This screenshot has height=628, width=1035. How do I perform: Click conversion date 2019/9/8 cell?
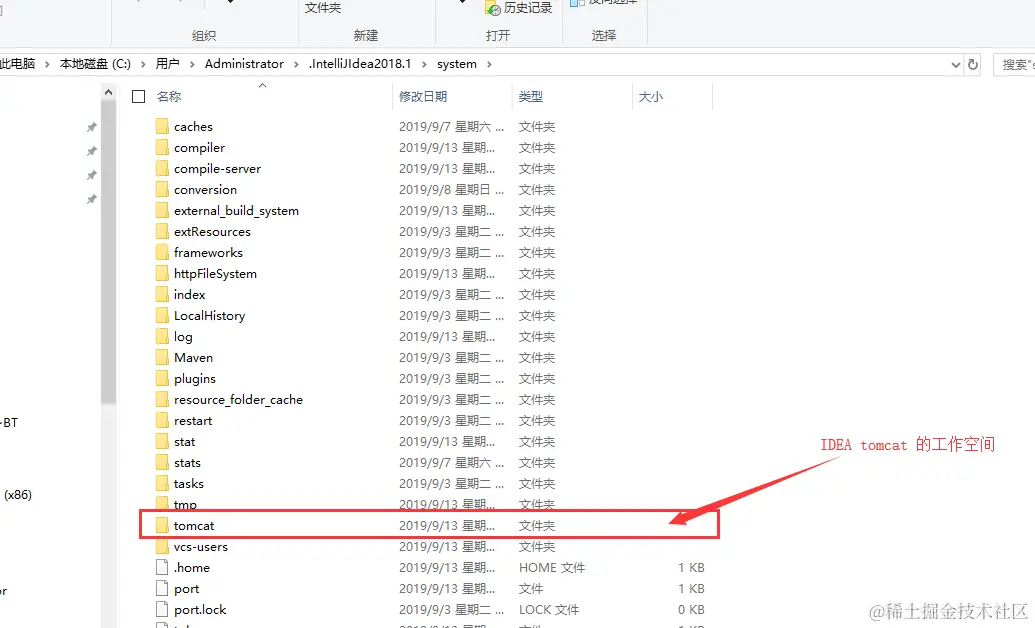point(451,190)
